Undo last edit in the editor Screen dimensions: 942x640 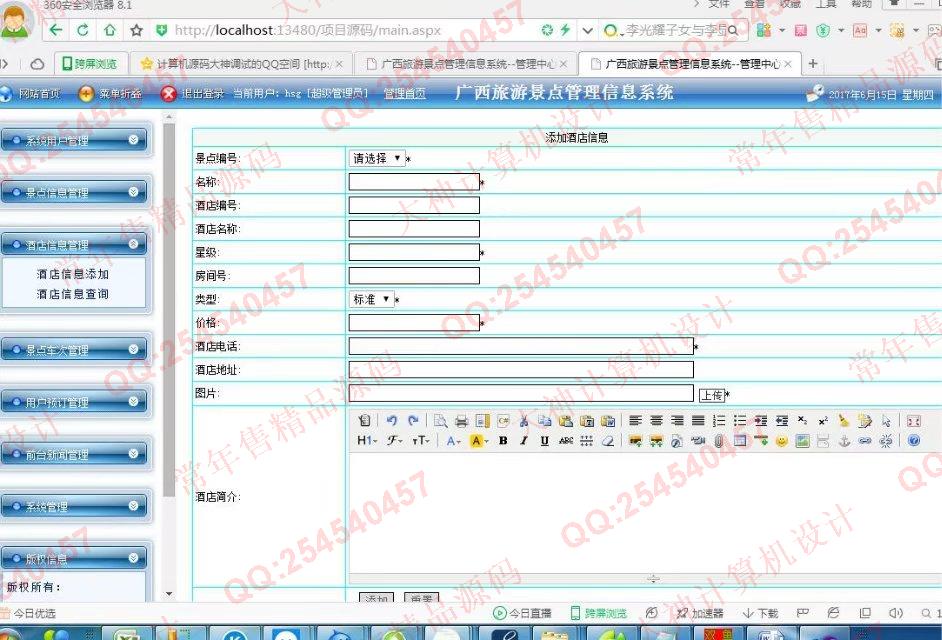(392, 421)
